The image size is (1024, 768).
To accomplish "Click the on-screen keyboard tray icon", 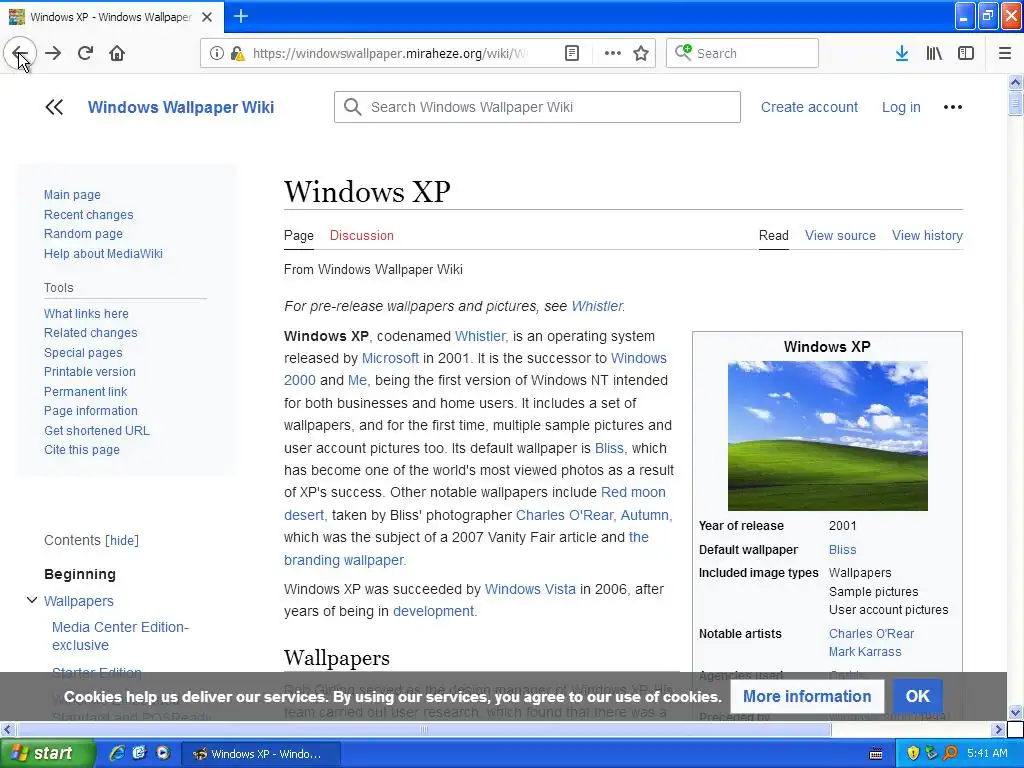I will [x=876, y=754].
